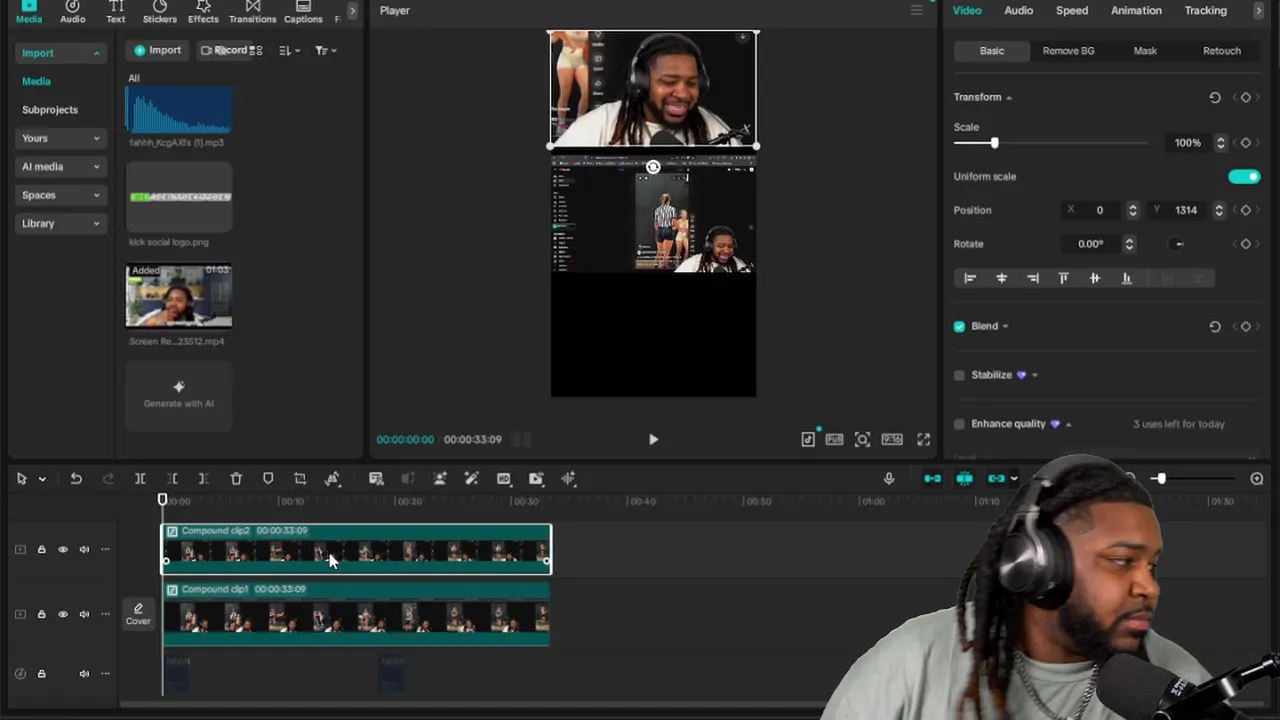This screenshot has width=1280, height=720.
Task: Enable the Stabilize checkbox
Action: point(960,375)
